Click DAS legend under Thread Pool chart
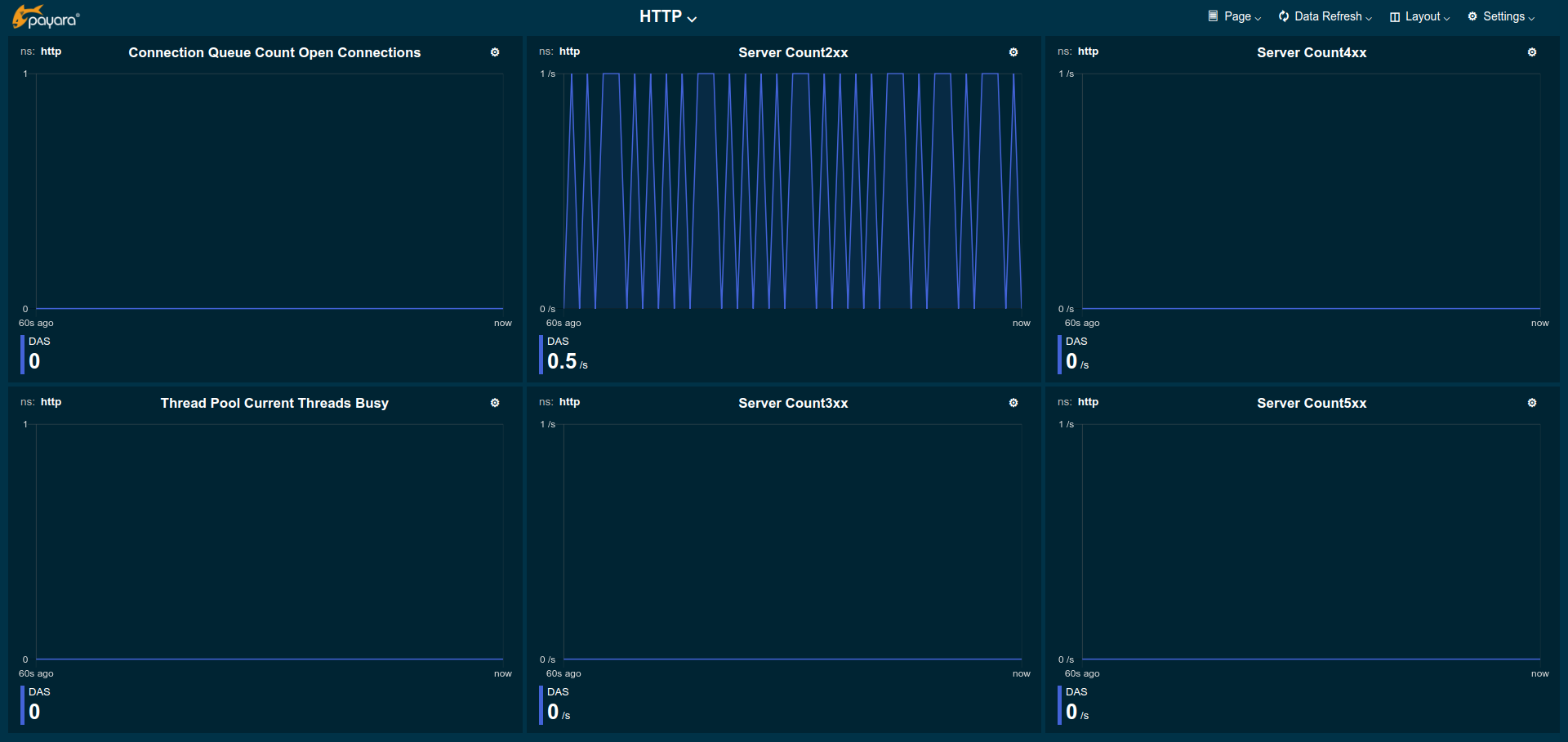1568x742 pixels. tap(39, 692)
